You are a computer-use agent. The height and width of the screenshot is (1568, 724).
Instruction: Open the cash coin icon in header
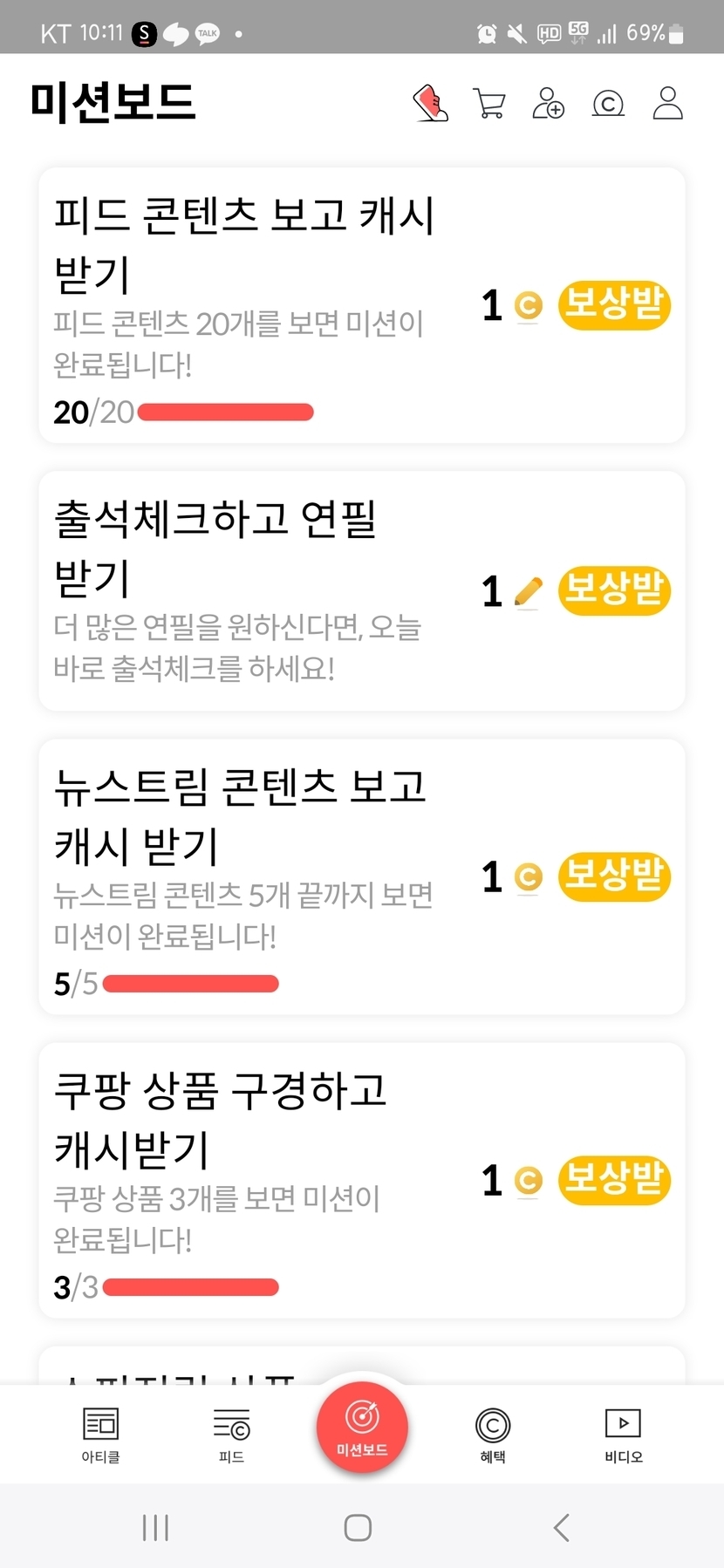pyautogui.click(x=608, y=104)
